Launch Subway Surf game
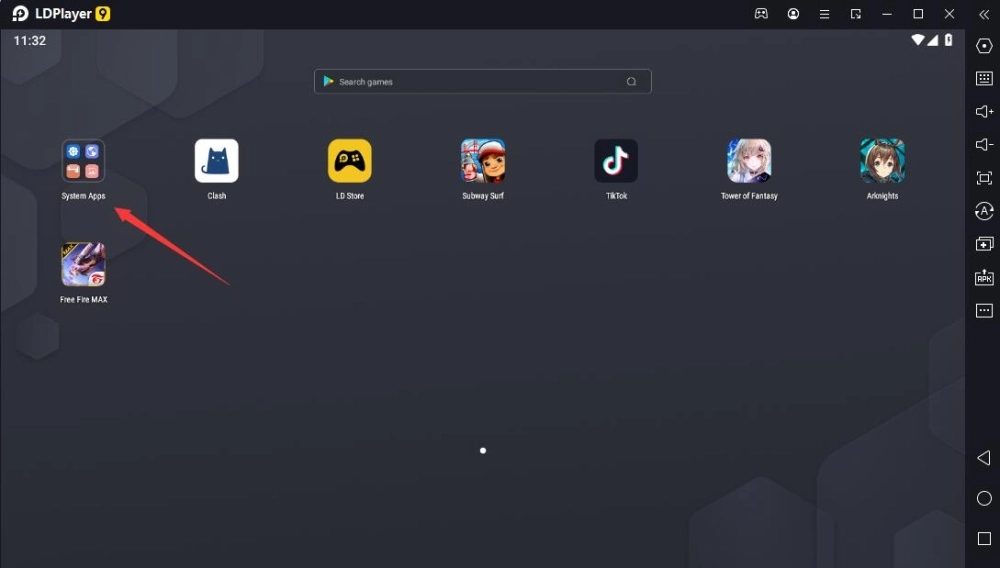Viewport: 1000px width, 568px height. pyautogui.click(x=483, y=161)
